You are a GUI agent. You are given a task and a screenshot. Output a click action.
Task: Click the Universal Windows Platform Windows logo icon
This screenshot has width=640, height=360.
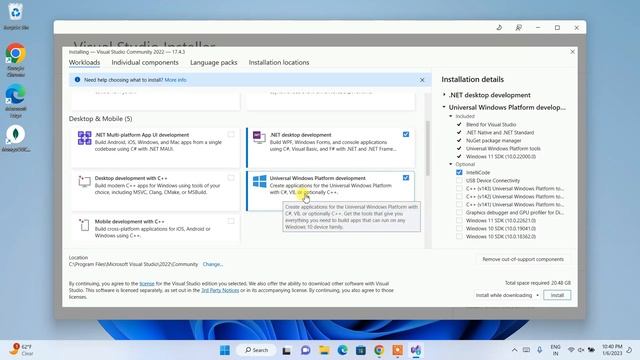coord(259,181)
